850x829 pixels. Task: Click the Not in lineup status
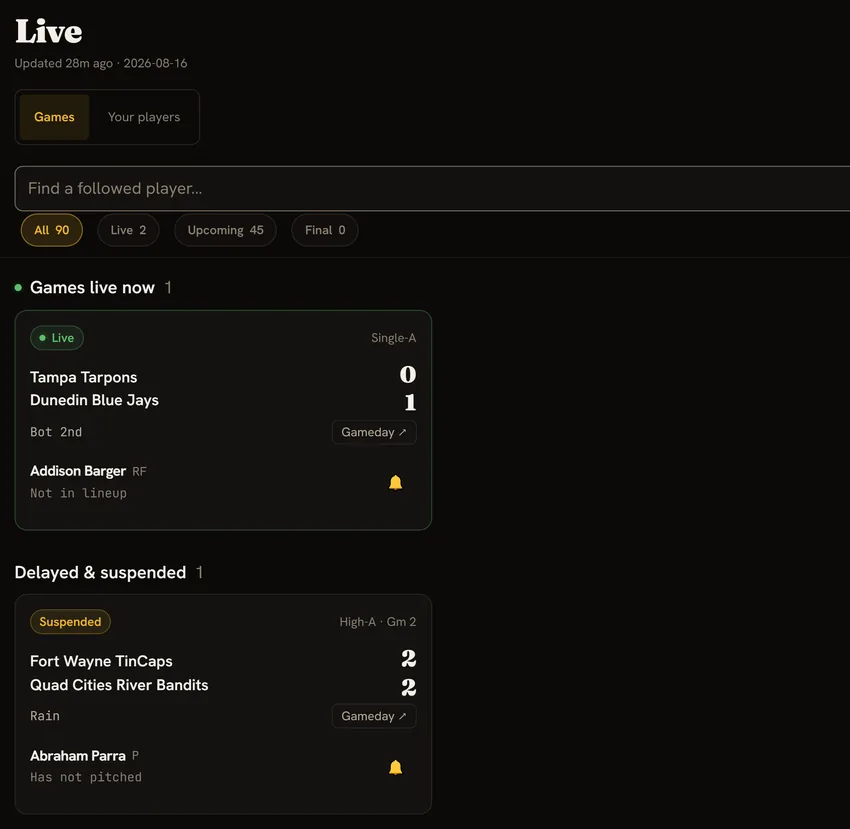coord(79,493)
